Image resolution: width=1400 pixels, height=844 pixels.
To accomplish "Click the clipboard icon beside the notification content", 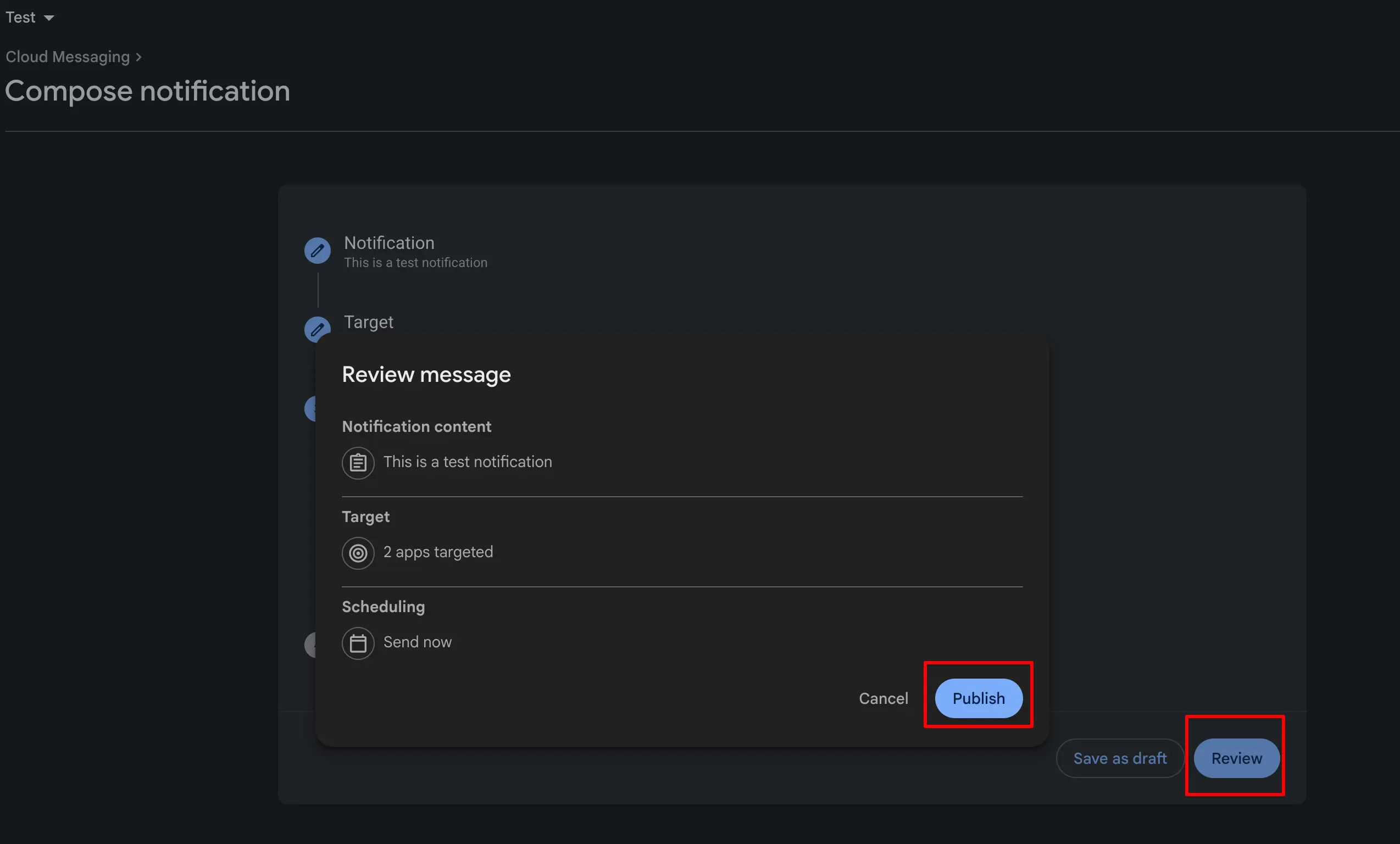I will pos(358,462).
